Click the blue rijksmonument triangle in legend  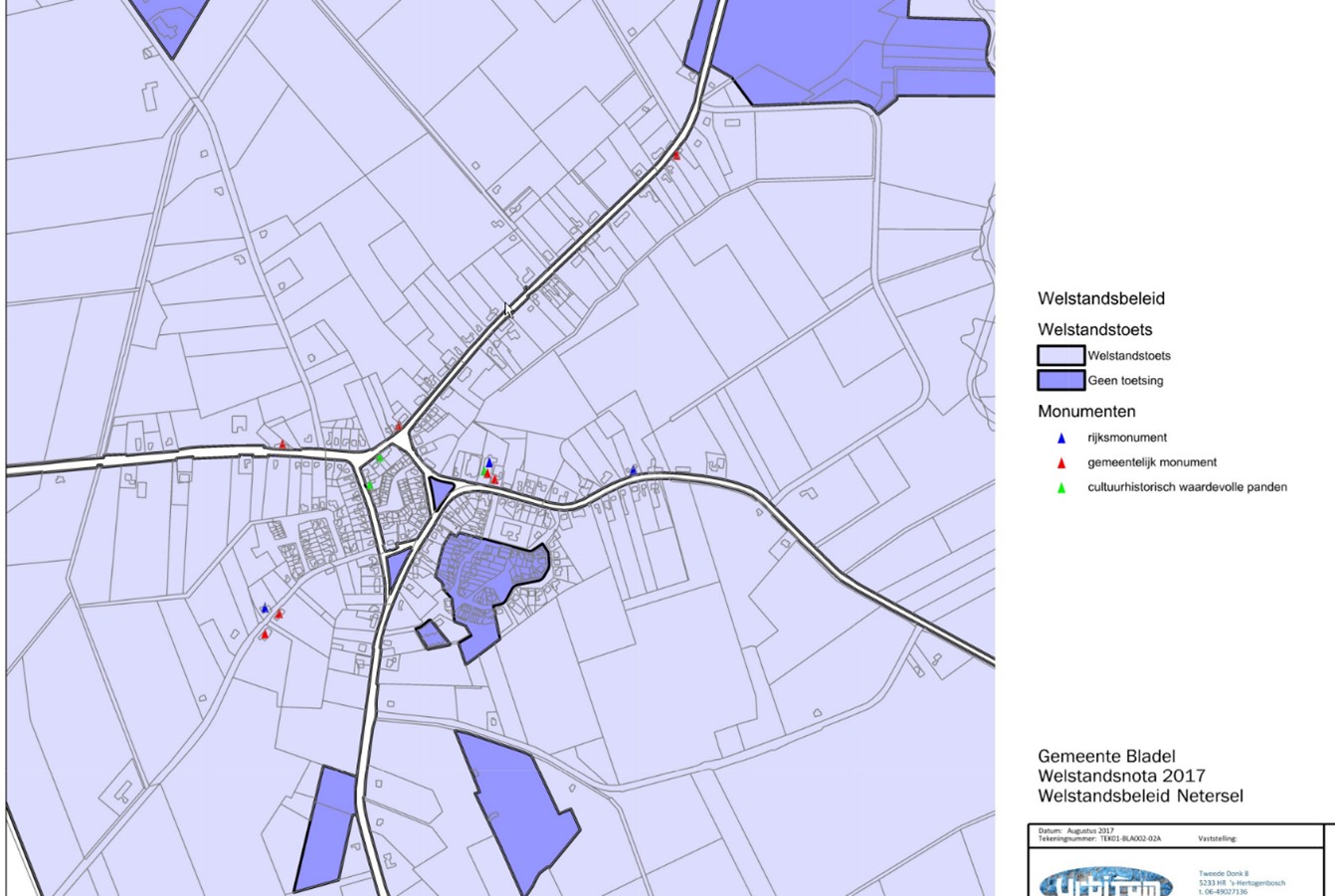[1061, 438]
